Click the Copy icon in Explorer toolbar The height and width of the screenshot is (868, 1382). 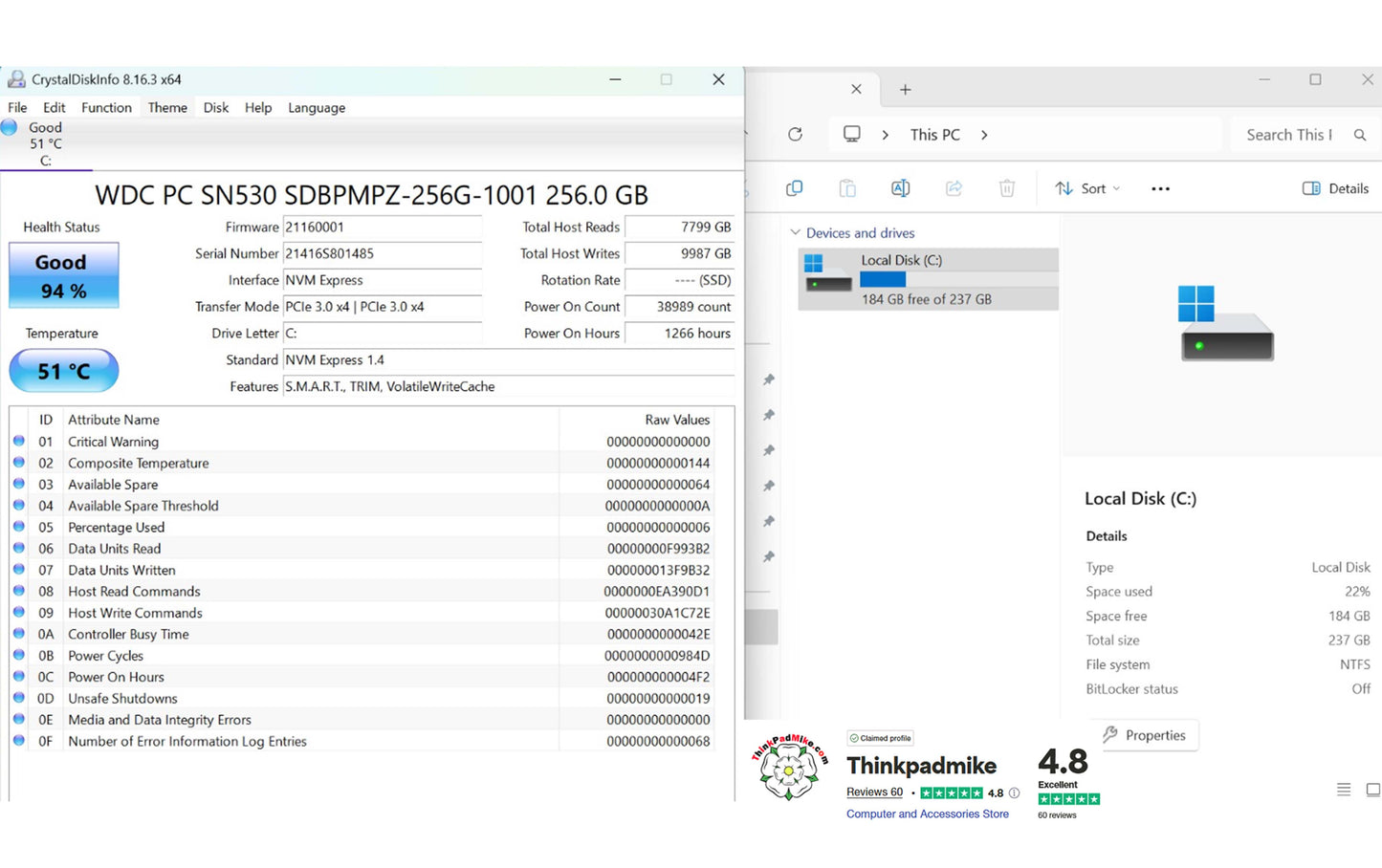point(794,188)
